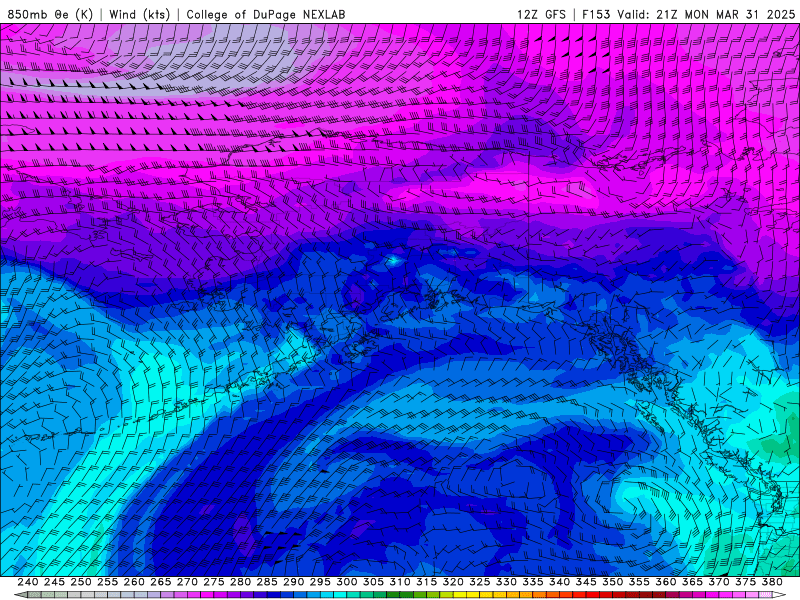Click the 320 colorbar value label
Viewport: 800px width, 600px height.
453,582
